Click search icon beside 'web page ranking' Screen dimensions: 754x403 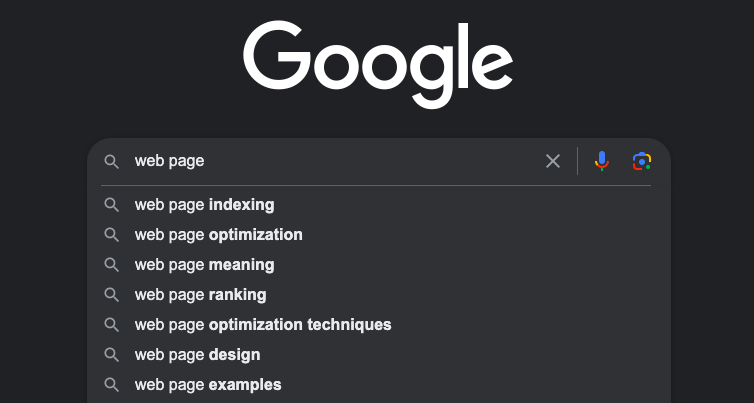coord(113,295)
